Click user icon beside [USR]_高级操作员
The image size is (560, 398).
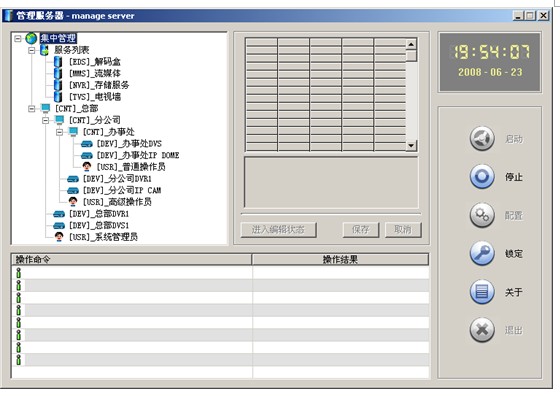pos(73,202)
